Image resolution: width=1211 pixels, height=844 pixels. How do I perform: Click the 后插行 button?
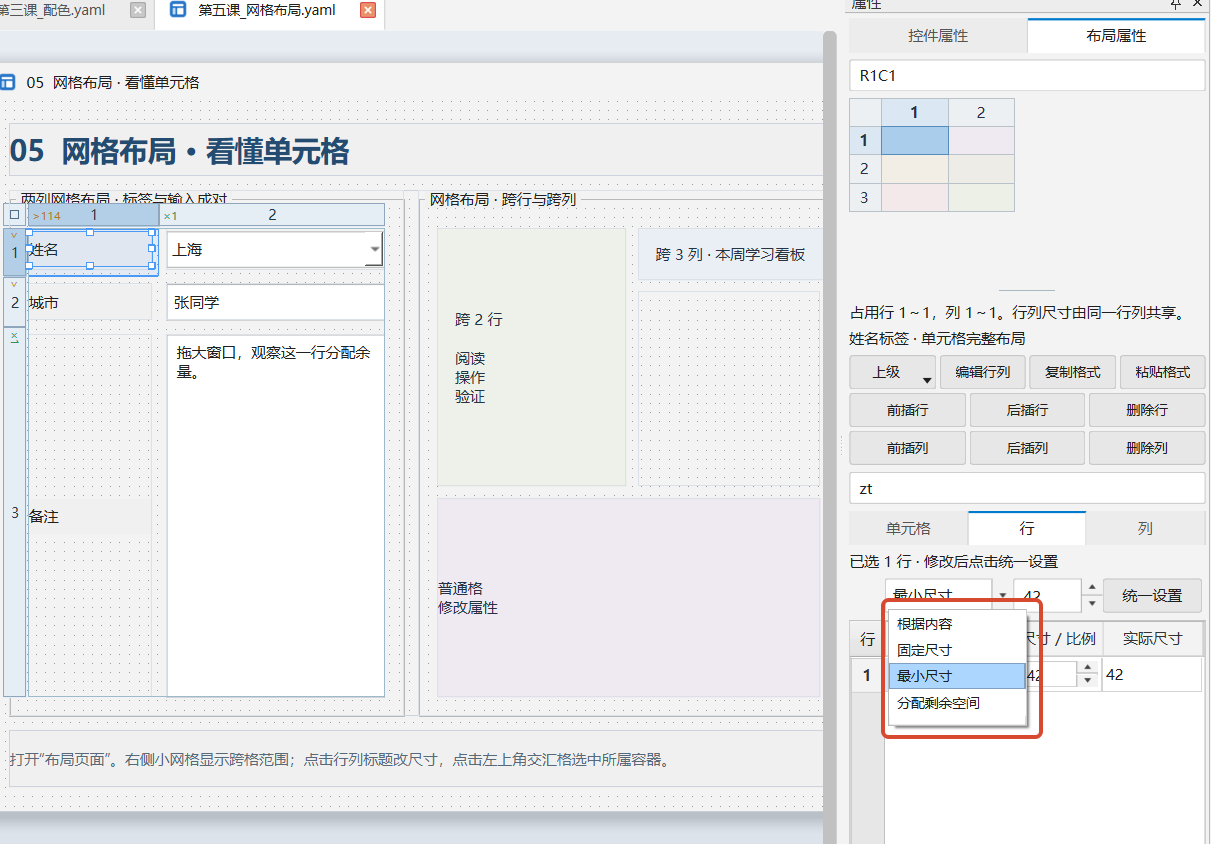[x=1027, y=410]
